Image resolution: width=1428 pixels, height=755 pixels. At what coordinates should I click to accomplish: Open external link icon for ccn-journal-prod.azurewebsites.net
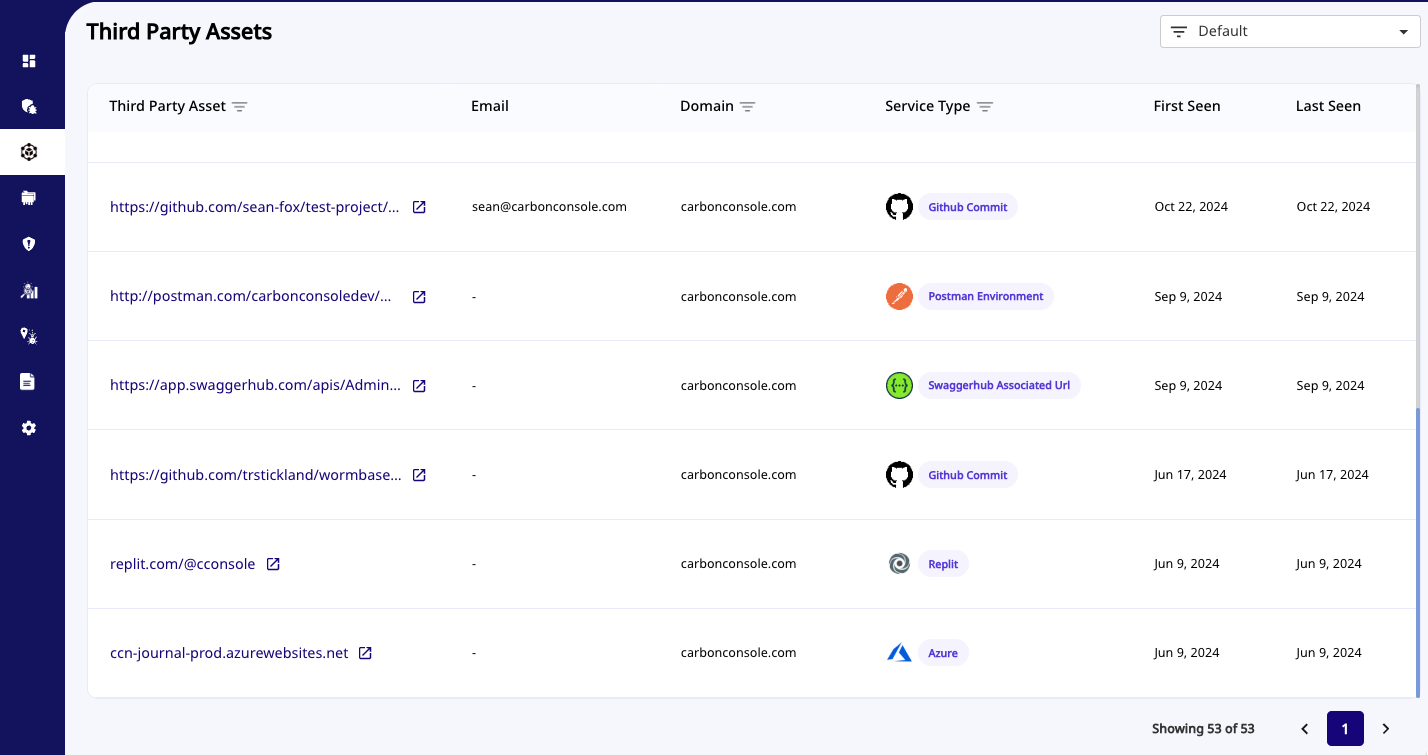point(366,653)
